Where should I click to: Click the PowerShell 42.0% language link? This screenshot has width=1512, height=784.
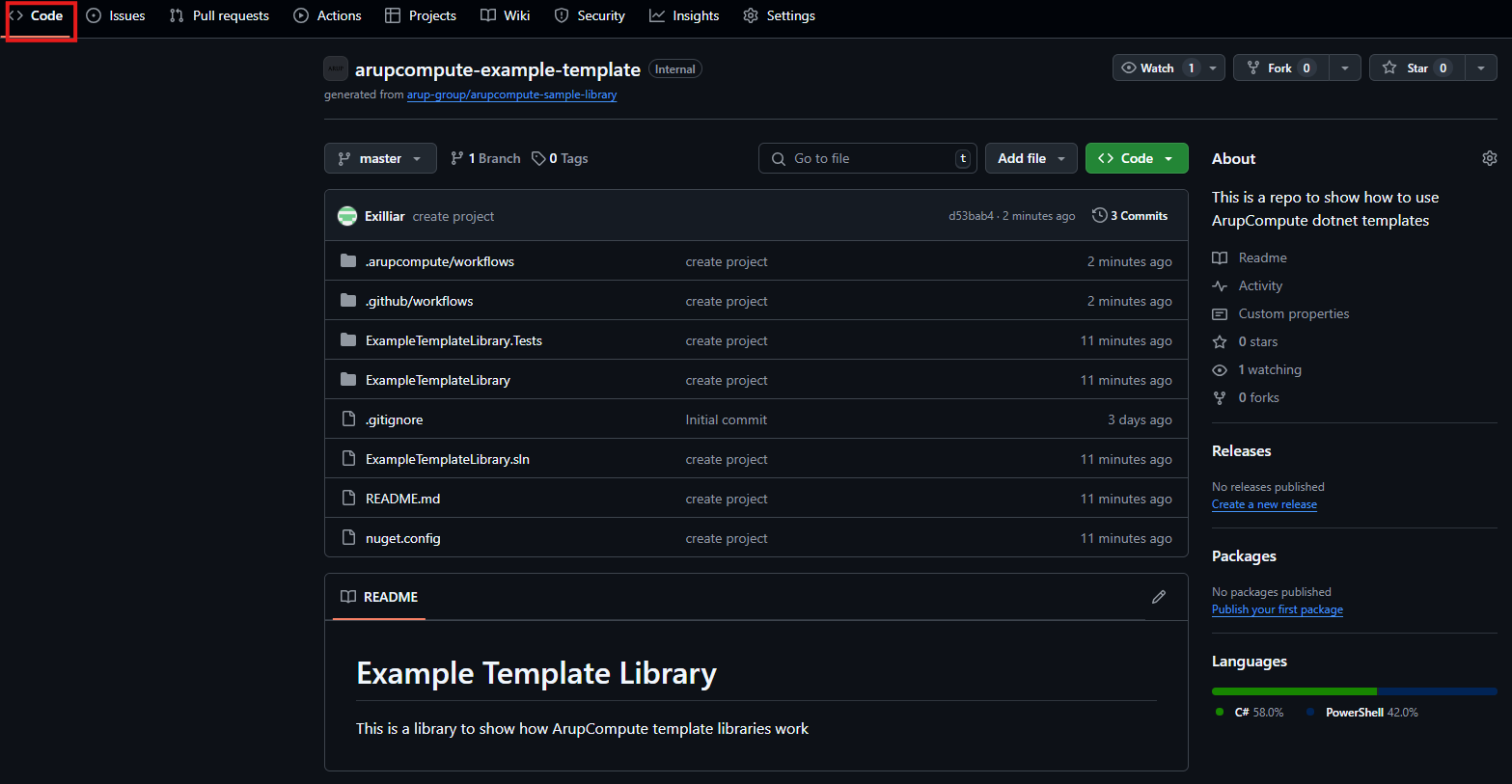pyautogui.click(x=1361, y=712)
